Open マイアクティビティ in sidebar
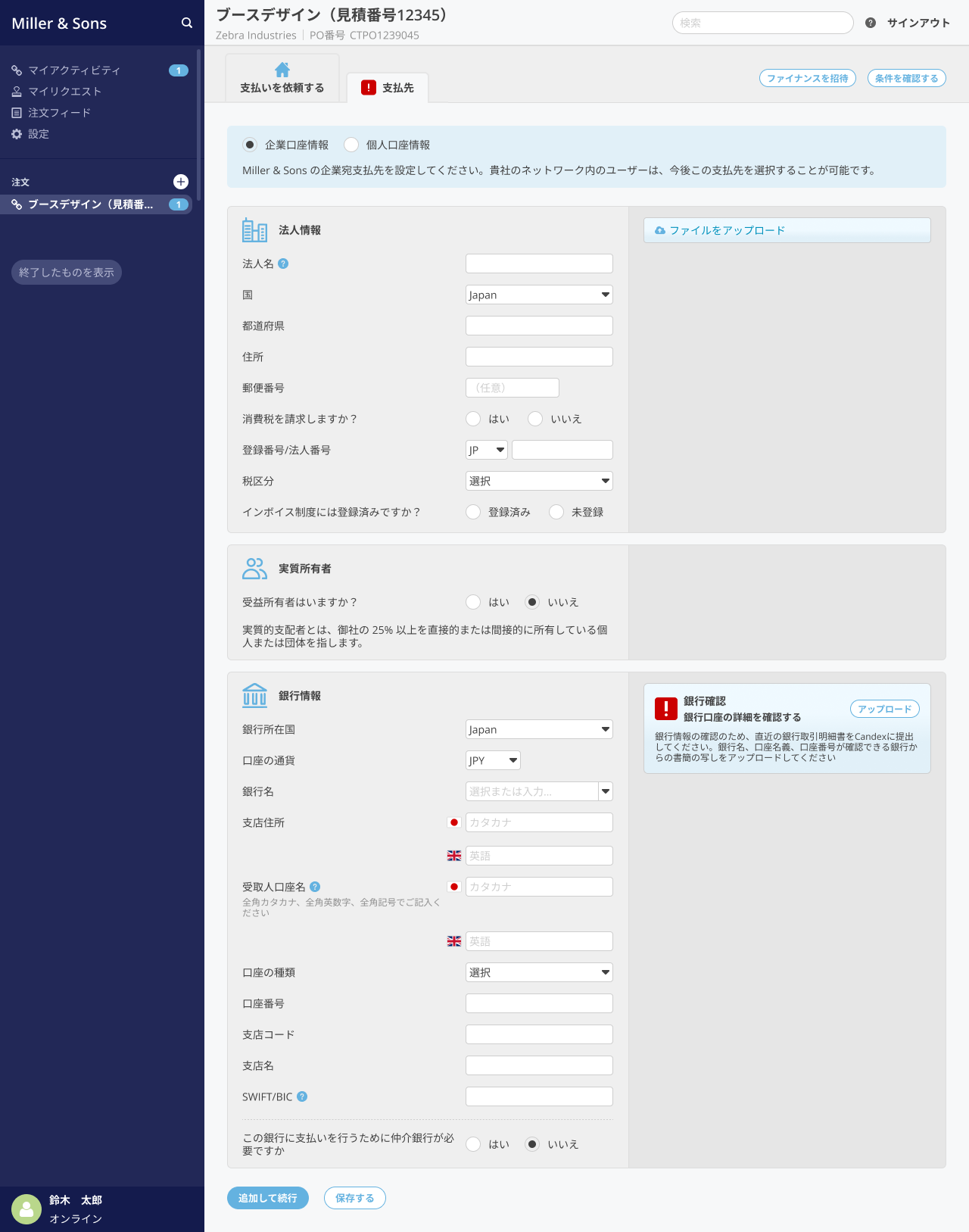Viewport: 969px width, 1232px height. pos(74,70)
